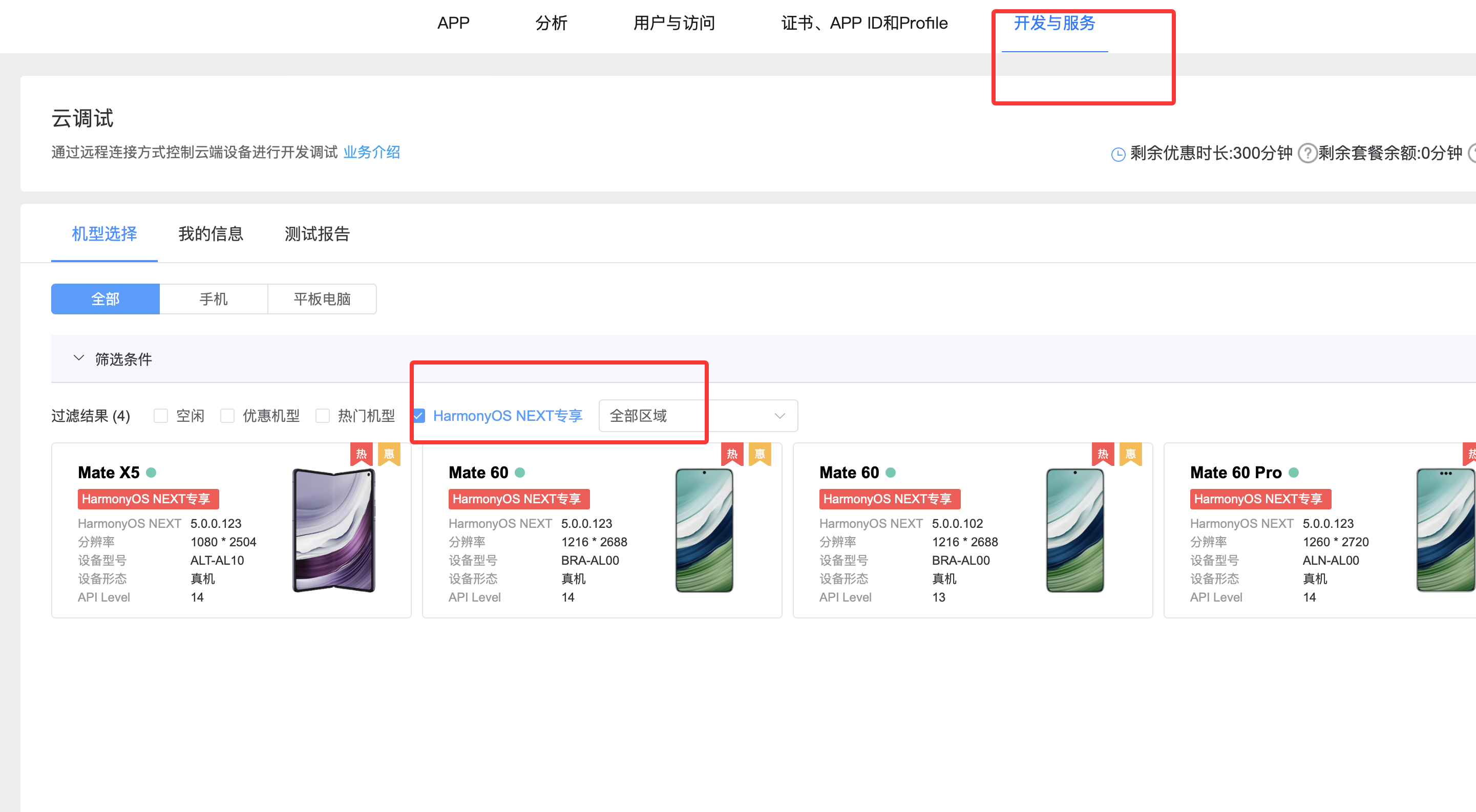This screenshot has height=812, width=1476.
Task: Filter devices by 平板电脑
Action: (x=322, y=299)
